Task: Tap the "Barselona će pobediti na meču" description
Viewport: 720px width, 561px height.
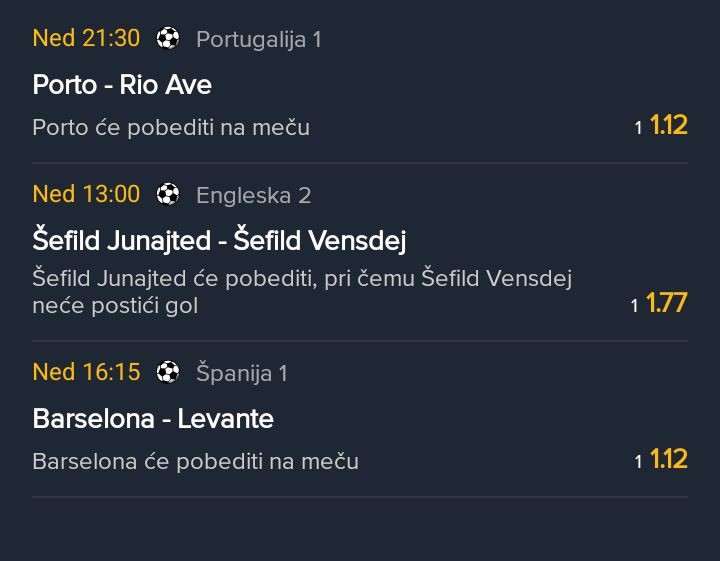Action: coord(195,462)
